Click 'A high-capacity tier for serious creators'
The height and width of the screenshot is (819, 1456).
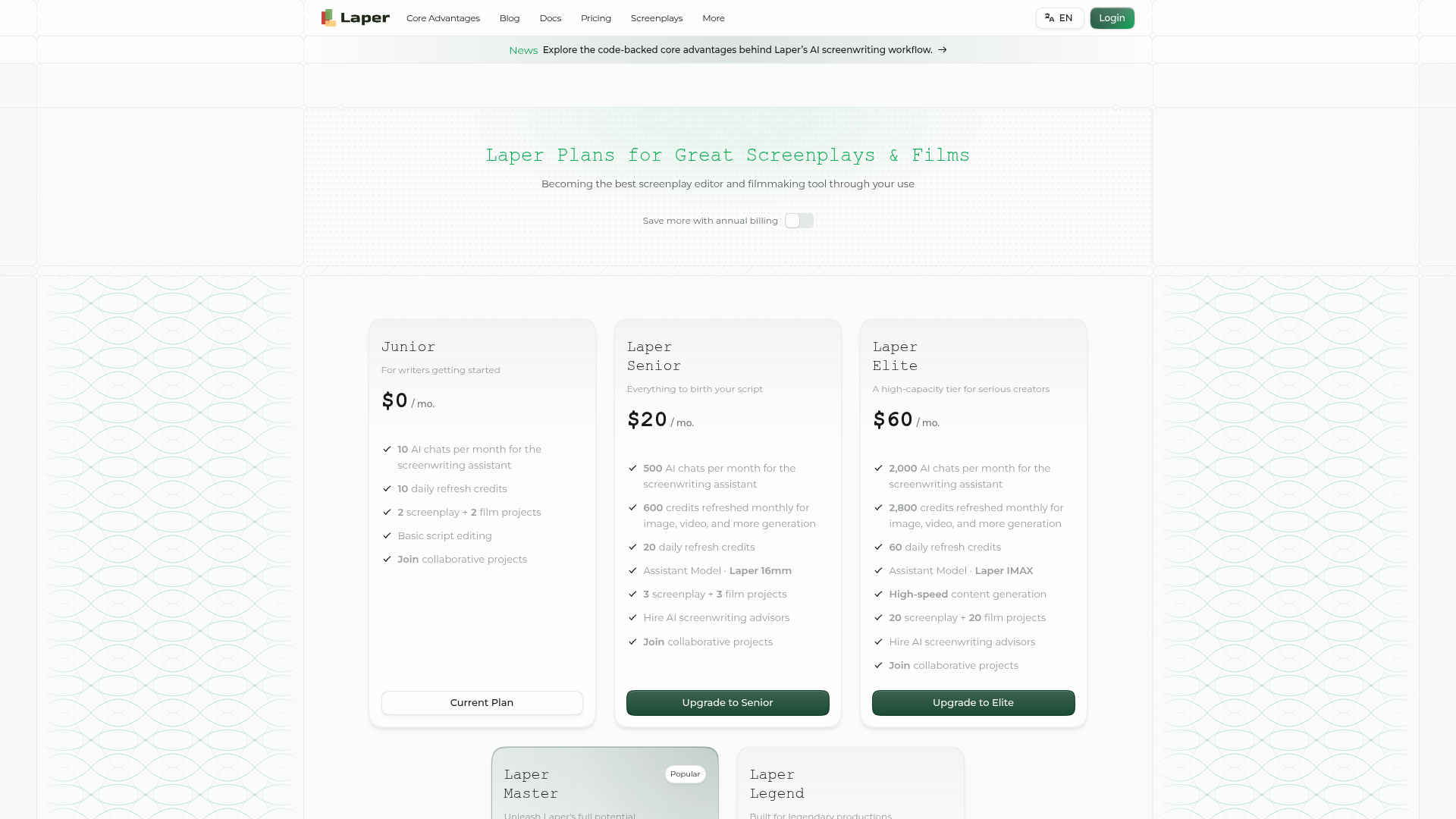(961, 389)
